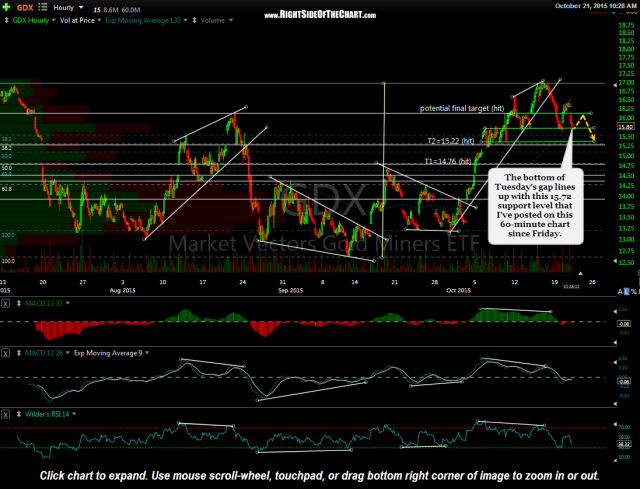
Task: Click the MACD 12 26 scale top arrow
Action: pos(615,362)
